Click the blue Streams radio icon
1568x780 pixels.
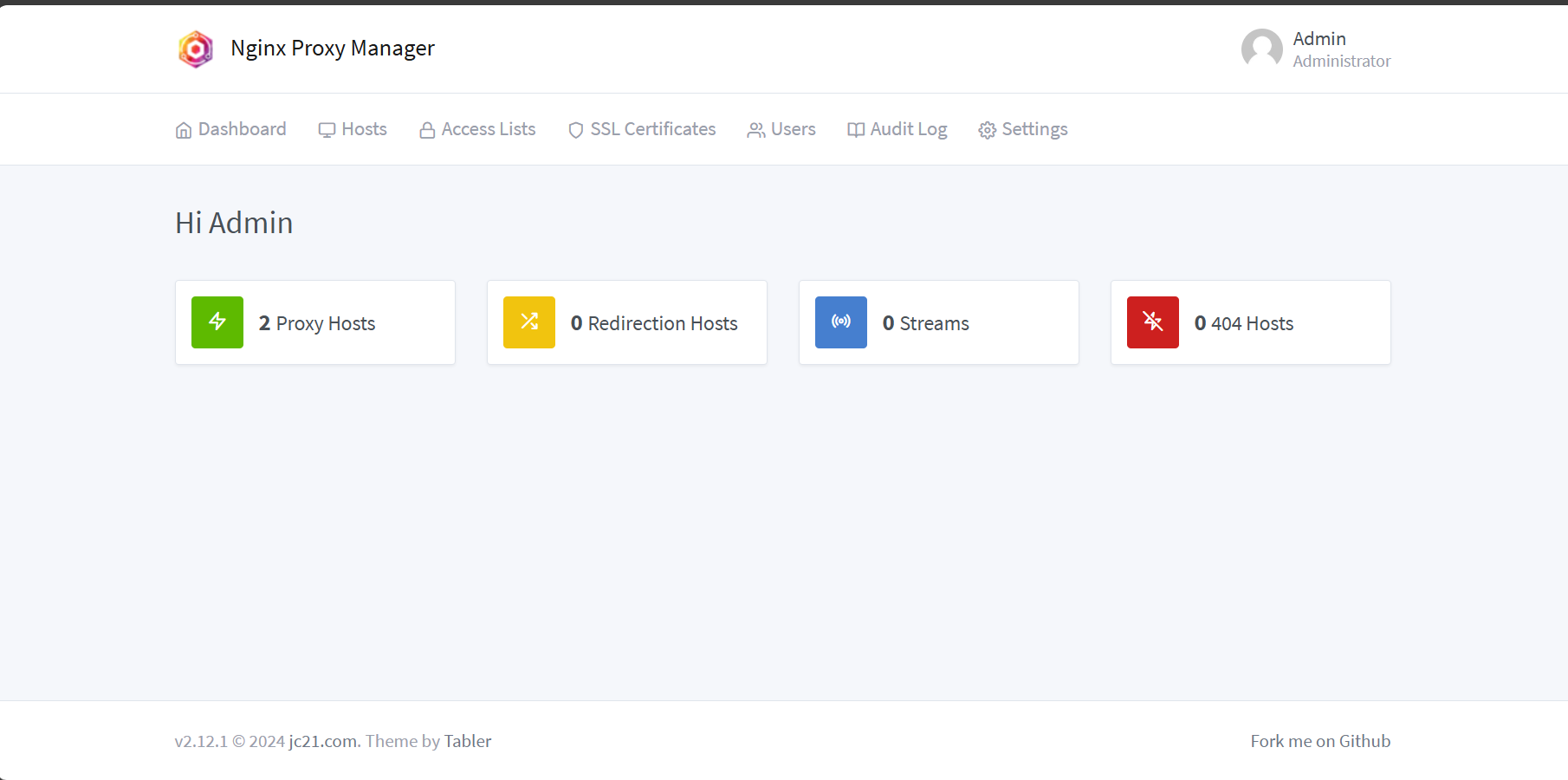(841, 322)
